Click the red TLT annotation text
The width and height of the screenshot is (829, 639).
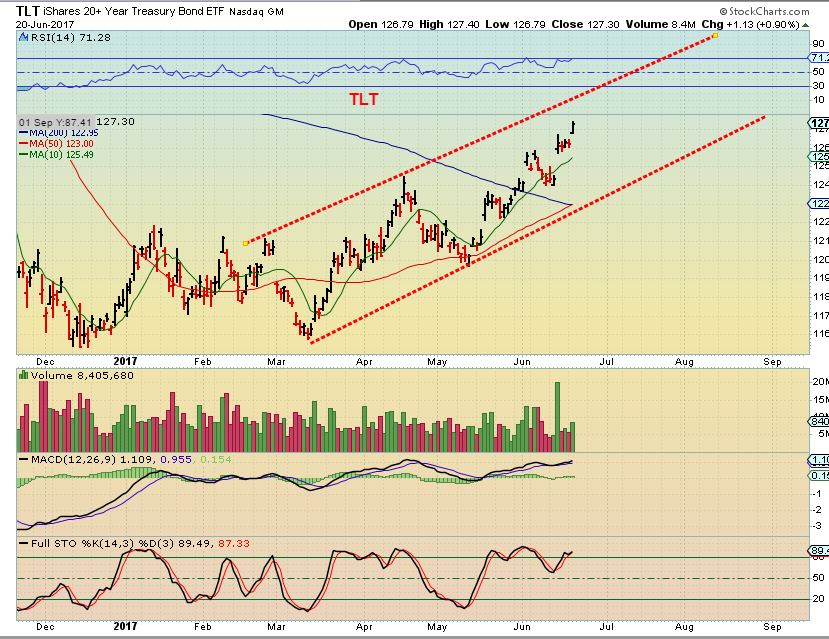tap(364, 99)
